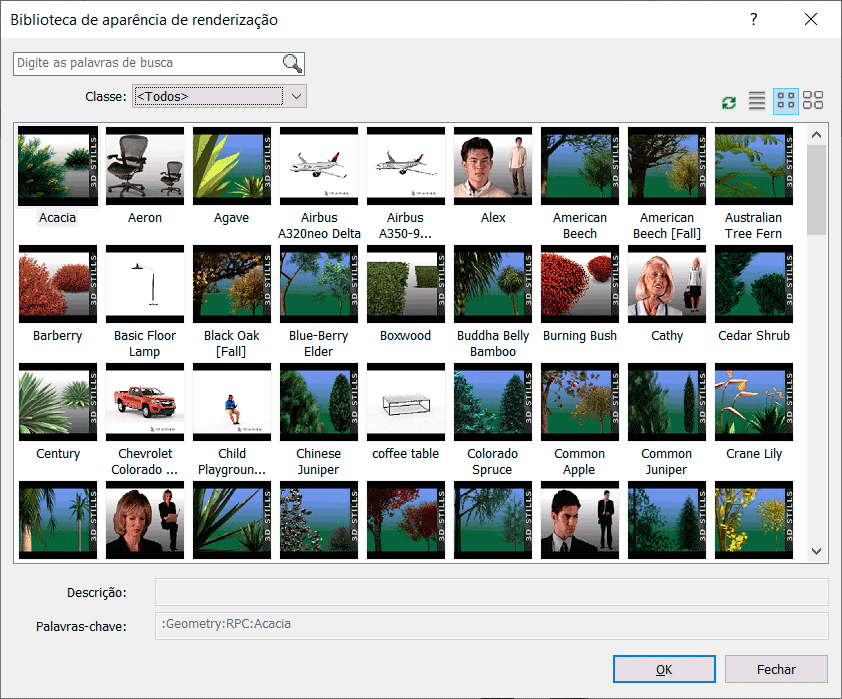Viewport: 842px width, 699px height.
Task: Click the Palavras-chave text field
Action: 491,625
